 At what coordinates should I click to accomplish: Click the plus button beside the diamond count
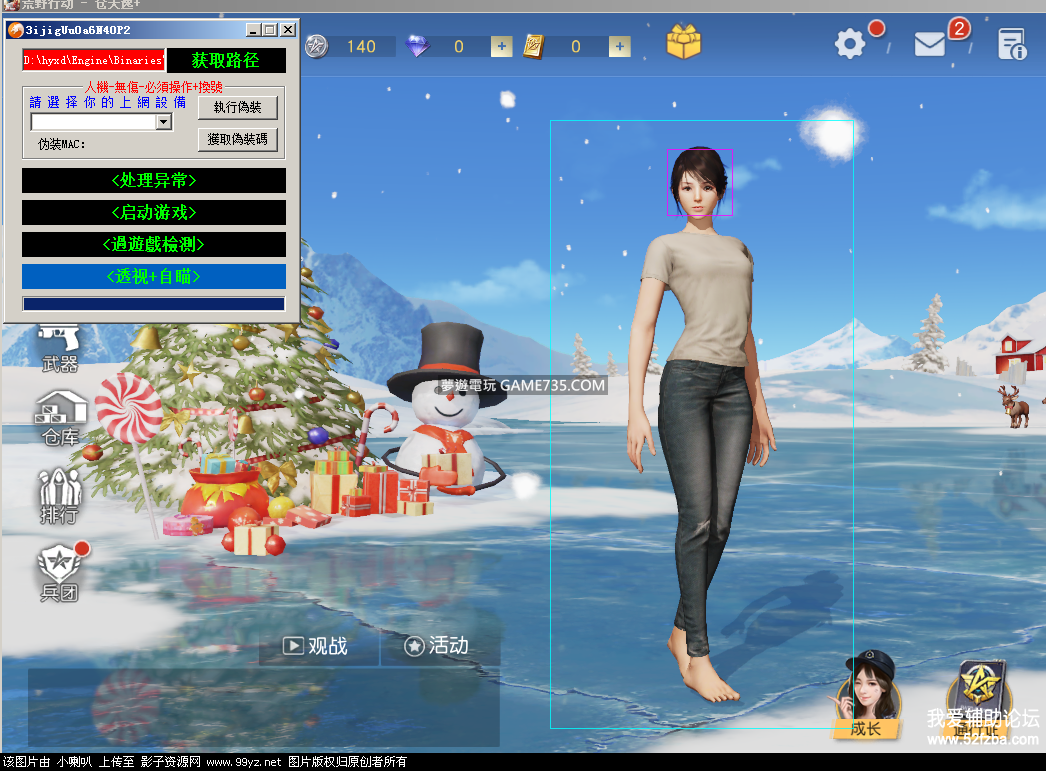(x=501, y=46)
